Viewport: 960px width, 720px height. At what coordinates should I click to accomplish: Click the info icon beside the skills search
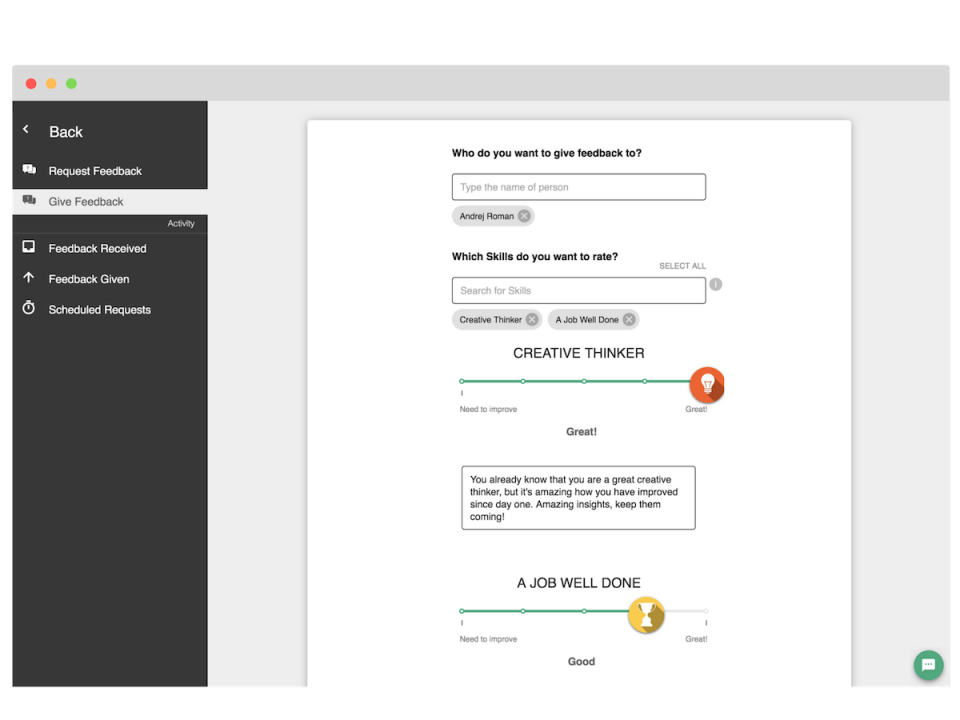715,284
